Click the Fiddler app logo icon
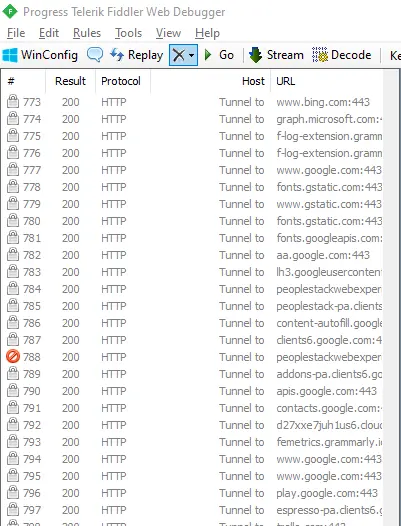The image size is (401, 526). pos(10,11)
